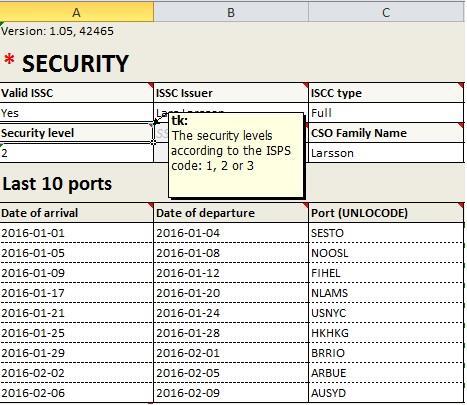Click the Security level value cell containing 2
The height and width of the screenshot is (405, 467).
click(x=76, y=153)
